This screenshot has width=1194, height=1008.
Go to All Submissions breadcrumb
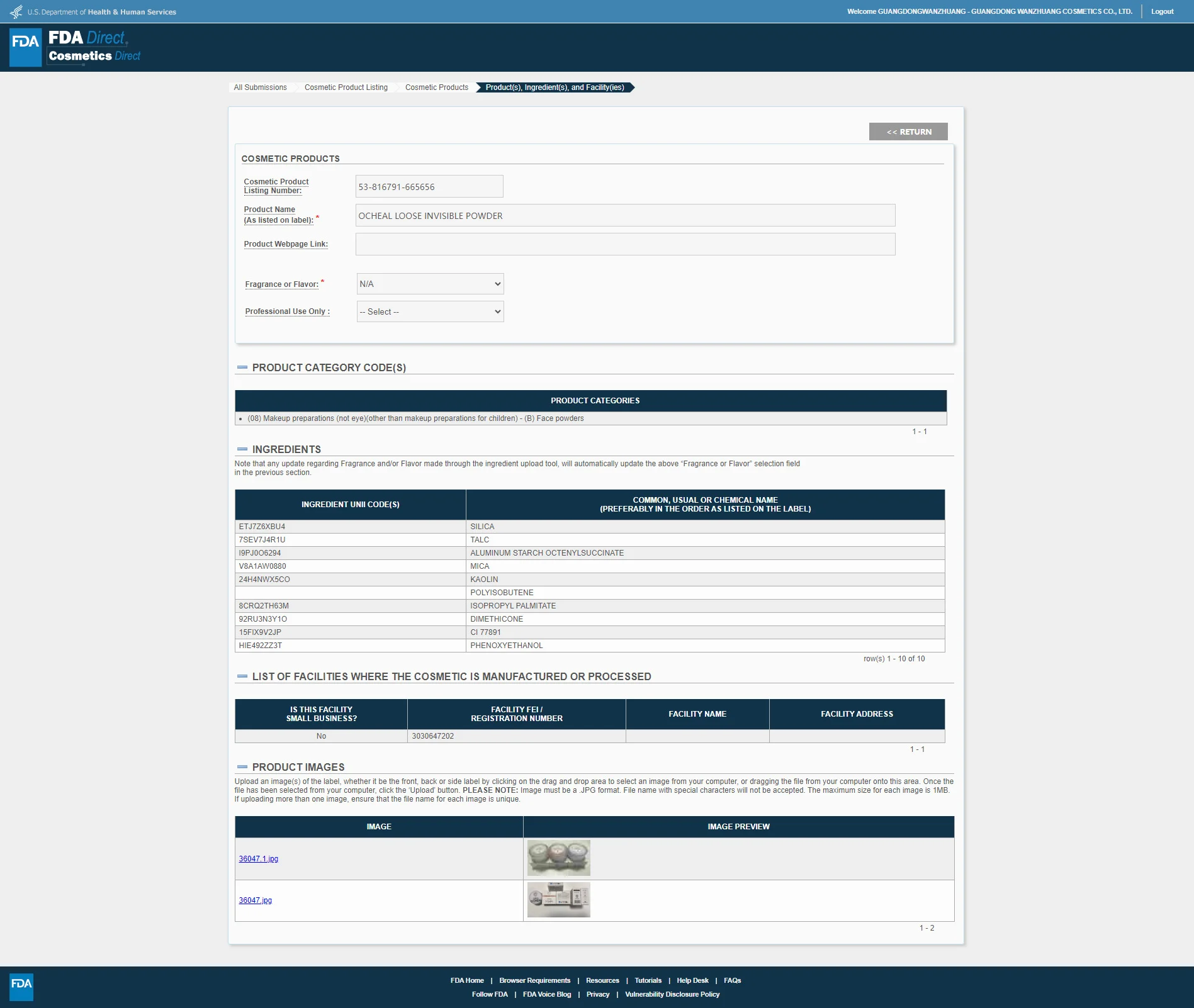(260, 87)
